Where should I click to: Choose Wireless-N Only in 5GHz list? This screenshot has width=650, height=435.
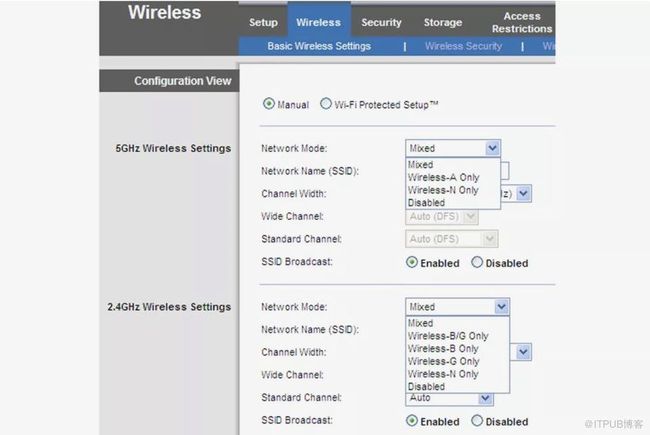(x=443, y=190)
